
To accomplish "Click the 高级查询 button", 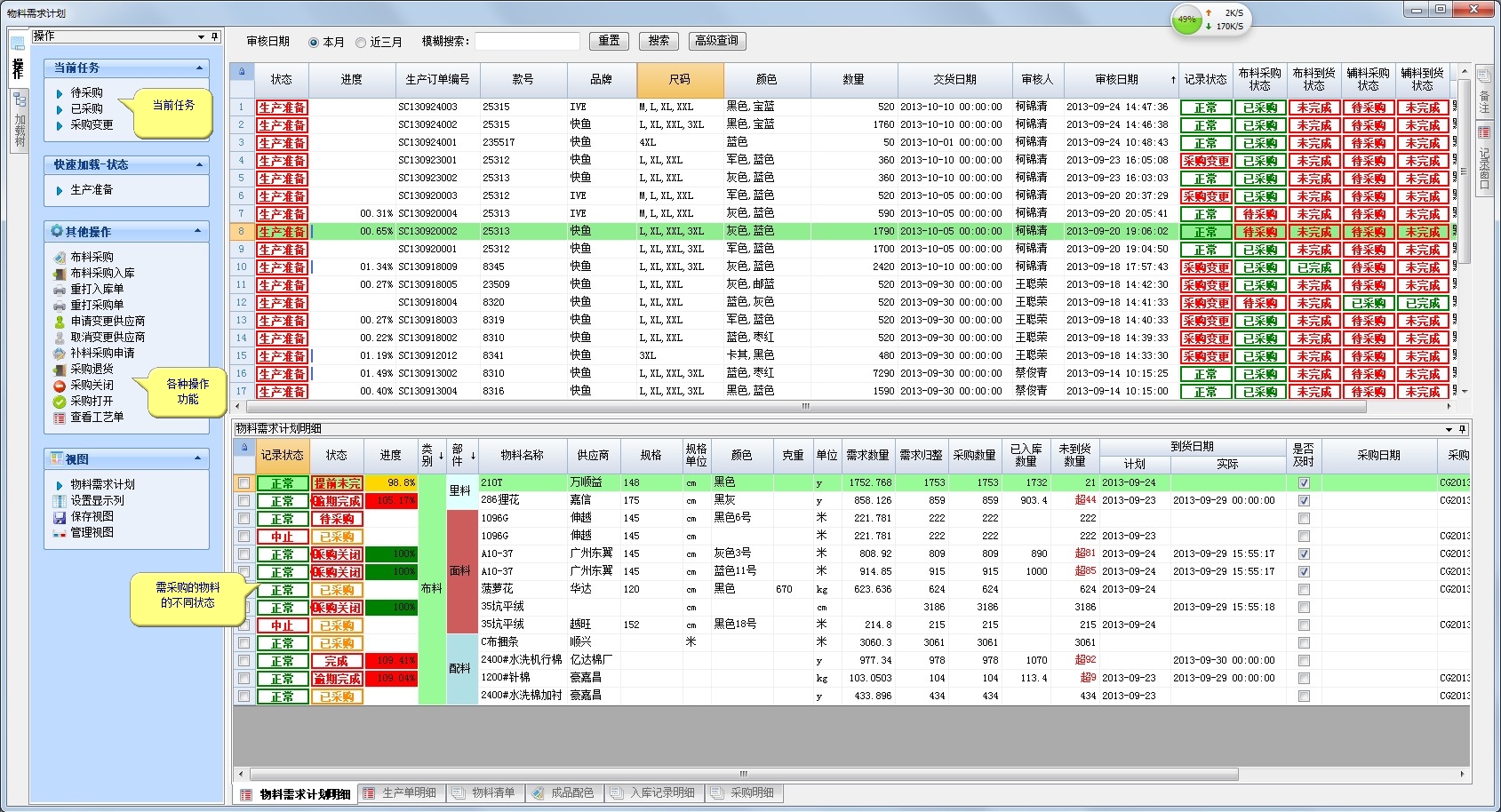I will tap(716, 41).
